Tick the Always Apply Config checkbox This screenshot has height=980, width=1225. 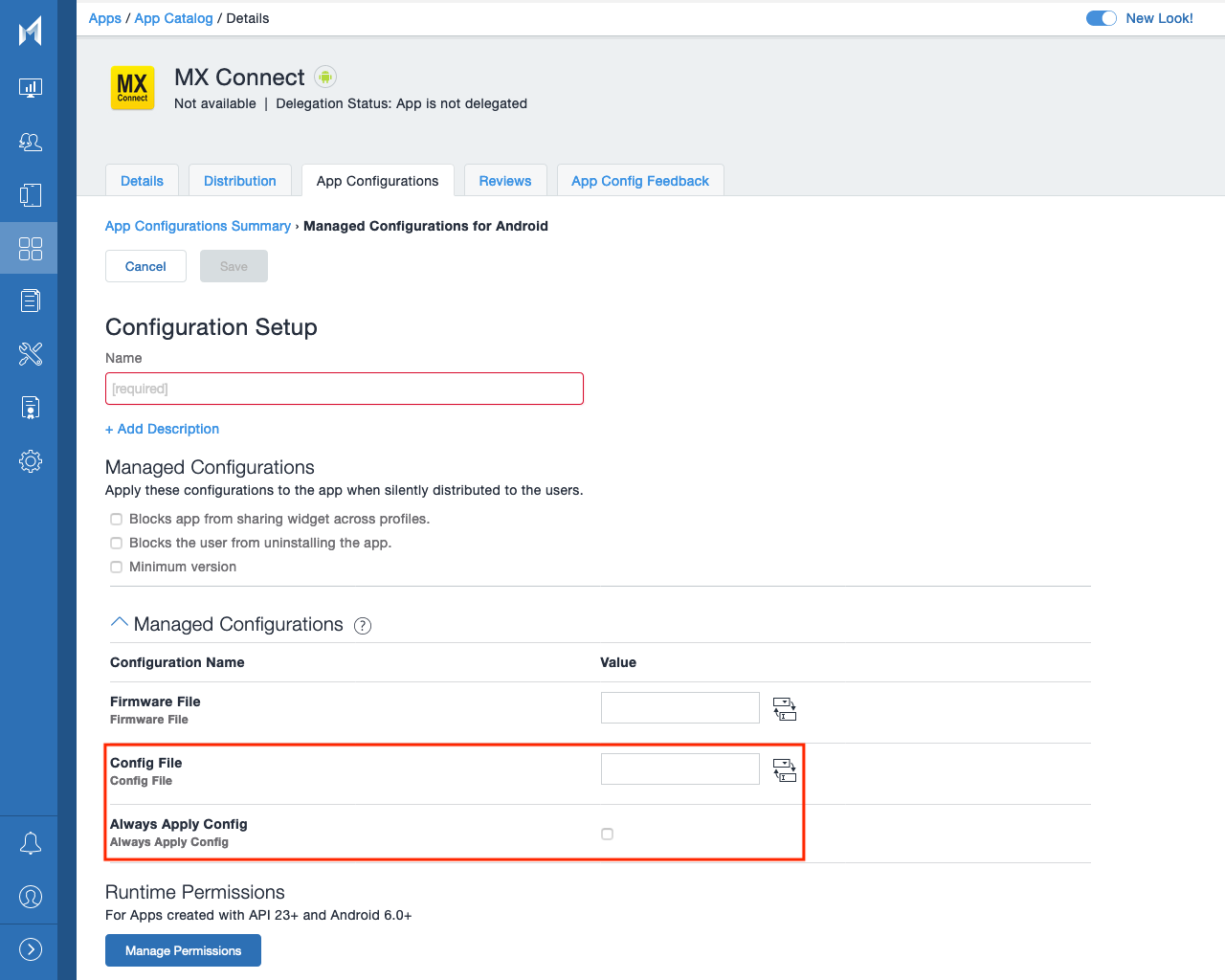pyautogui.click(x=607, y=834)
